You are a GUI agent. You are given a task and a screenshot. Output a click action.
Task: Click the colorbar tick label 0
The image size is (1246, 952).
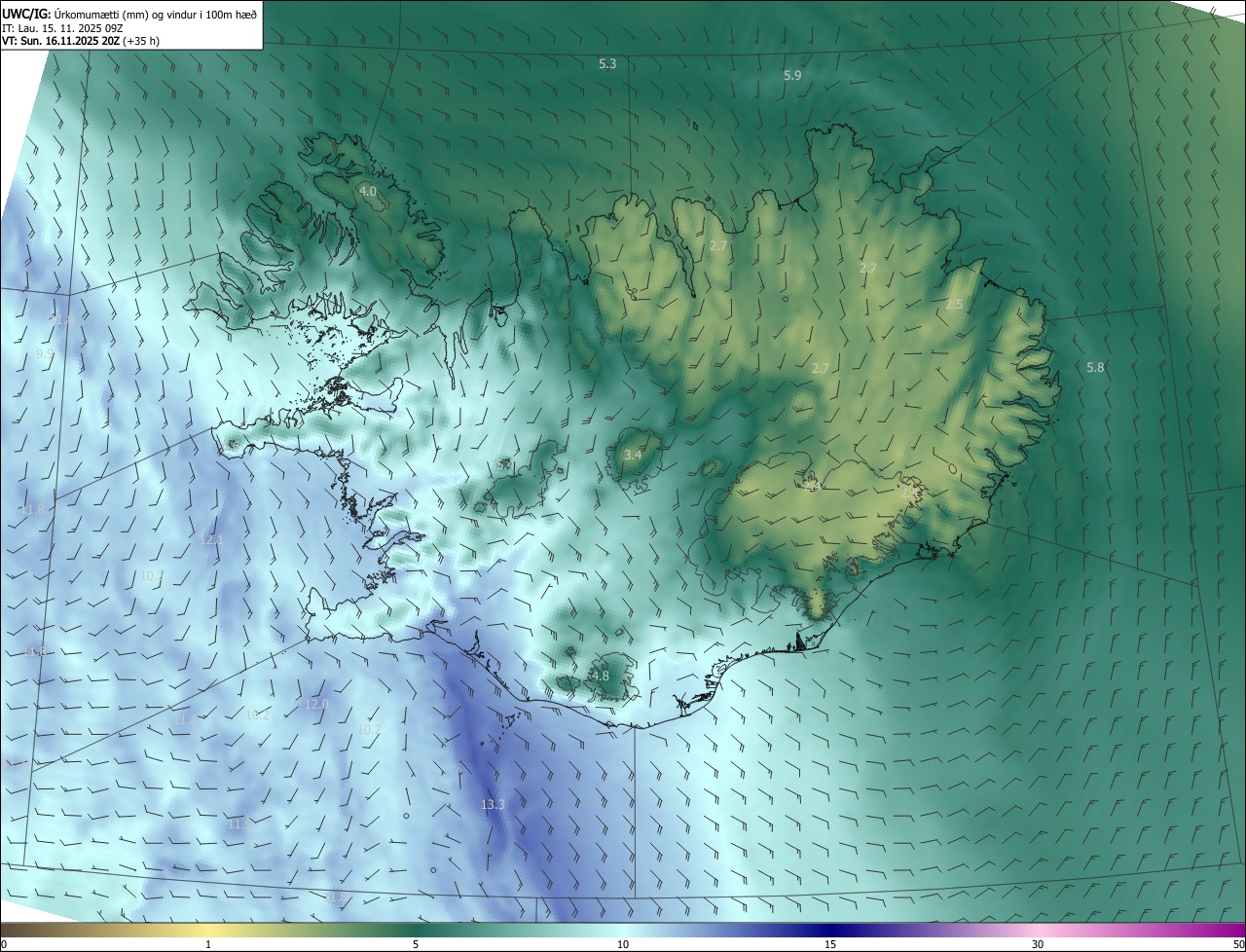(4, 944)
